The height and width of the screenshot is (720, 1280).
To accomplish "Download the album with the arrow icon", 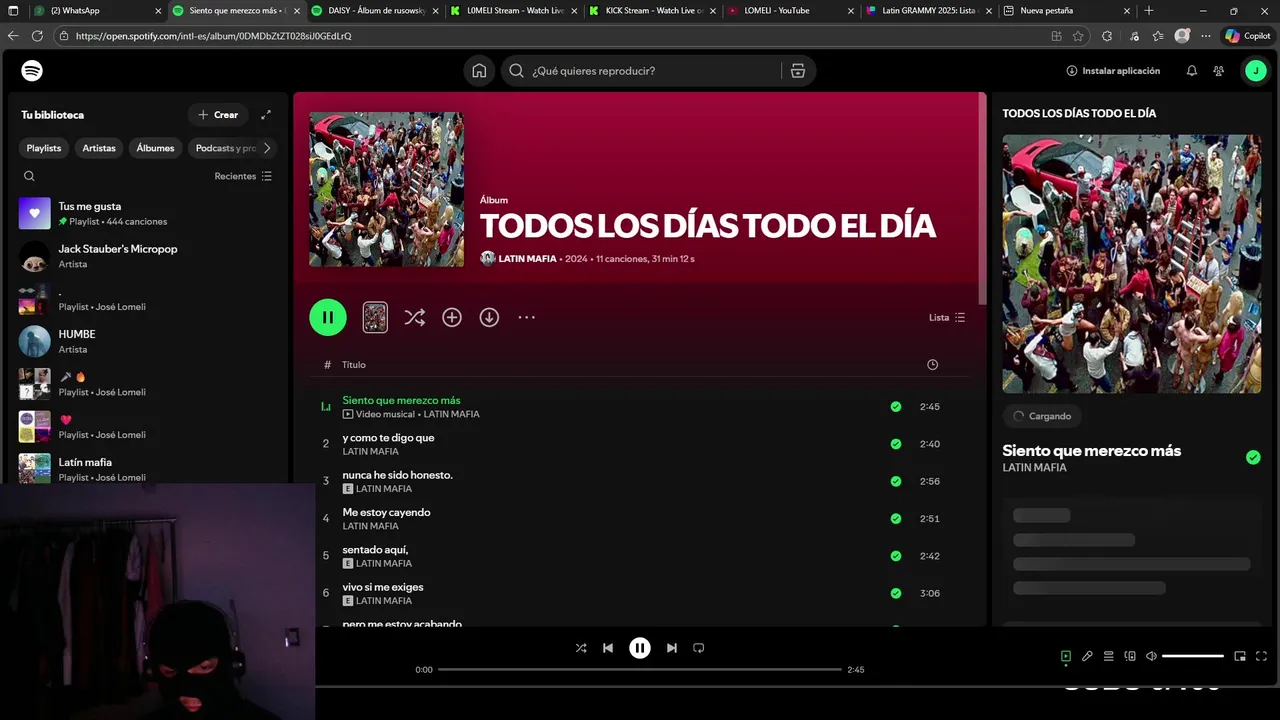I will point(489,317).
